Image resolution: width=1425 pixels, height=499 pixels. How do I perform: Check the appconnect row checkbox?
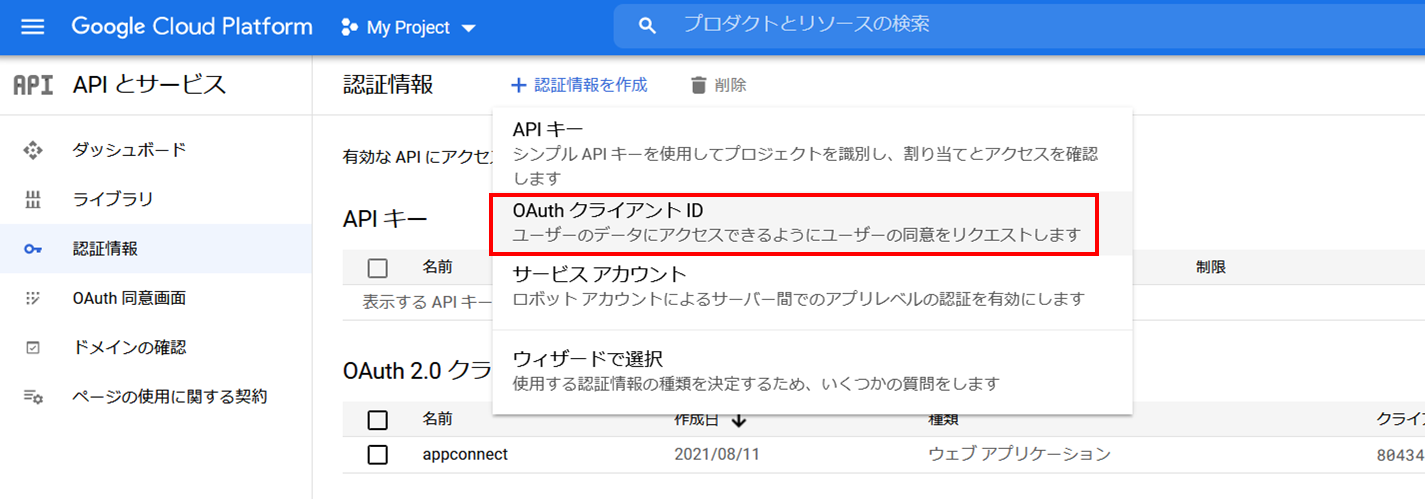coord(377,455)
